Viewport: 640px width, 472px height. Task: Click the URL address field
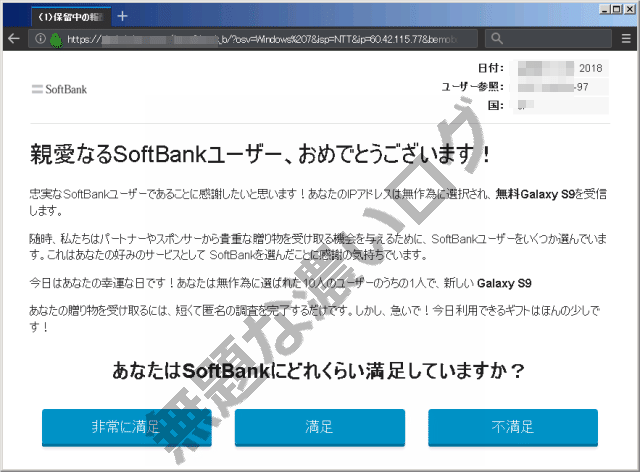tap(253, 39)
